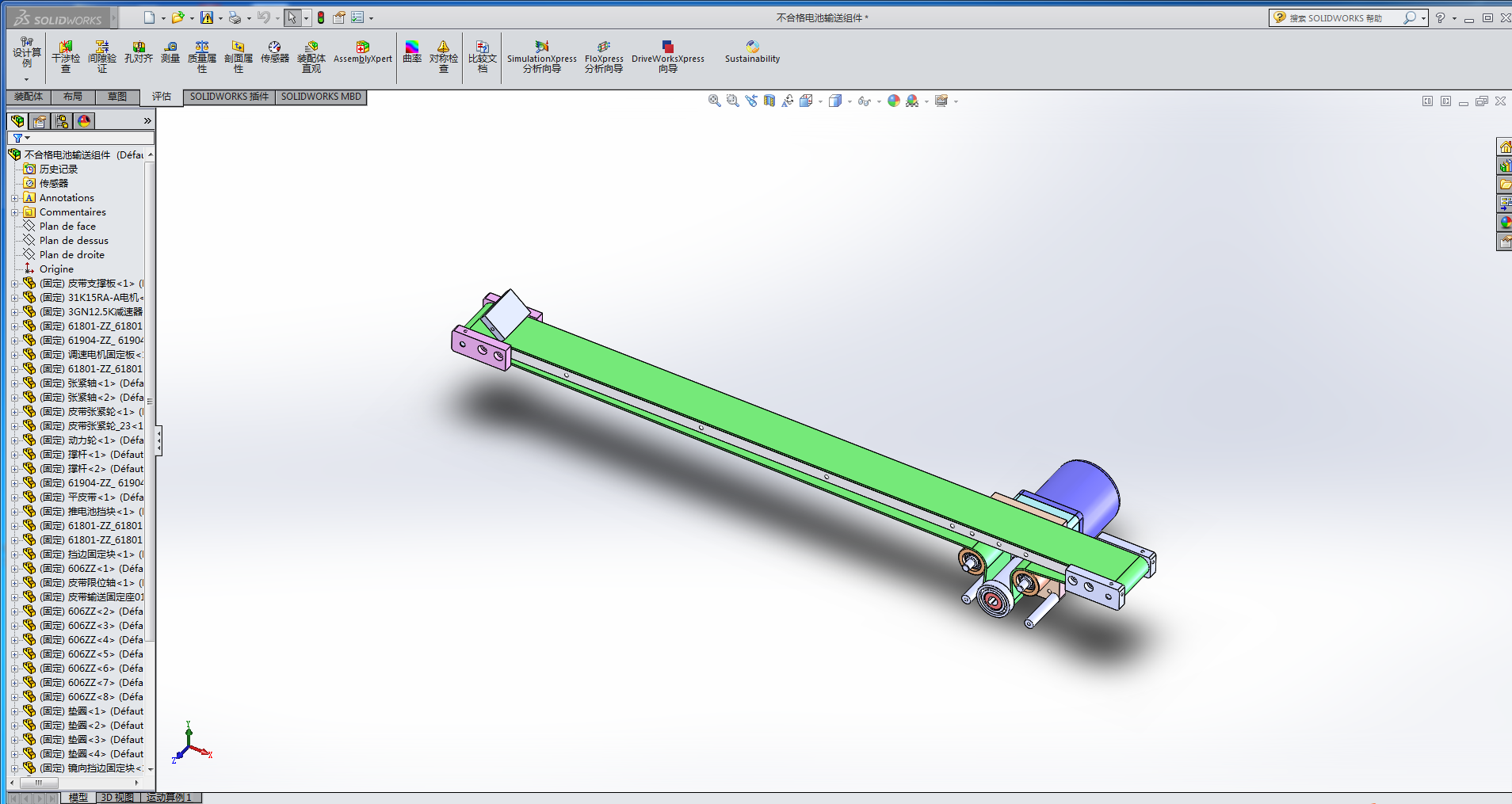Viewport: 1512px width, 804px height.
Task: Open the Sustainability tool
Action: pos(752,53)
